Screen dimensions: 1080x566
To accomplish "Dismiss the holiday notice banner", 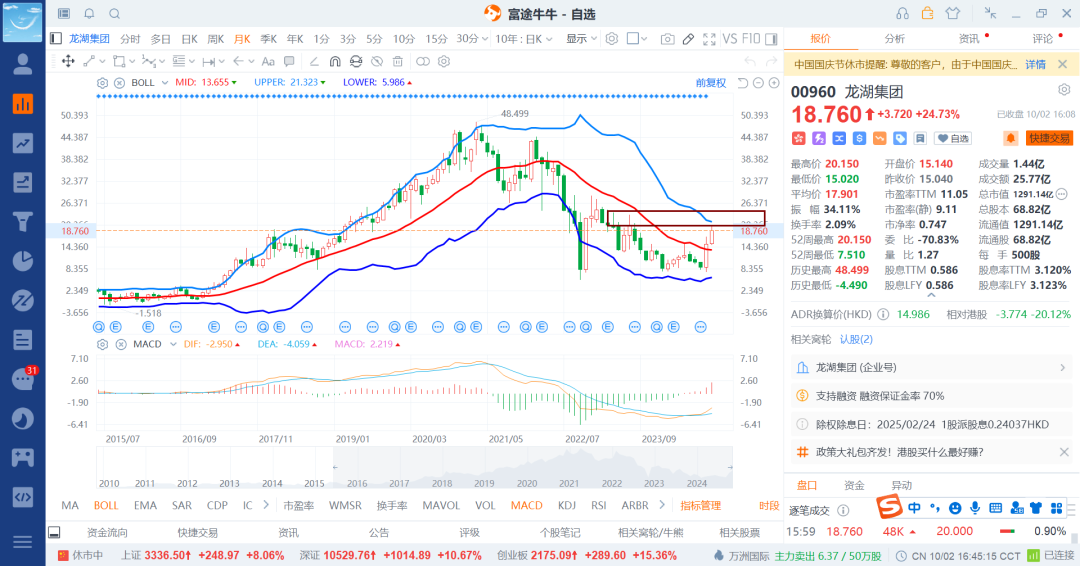I will pyautogui.click(x=1063, y=64).
